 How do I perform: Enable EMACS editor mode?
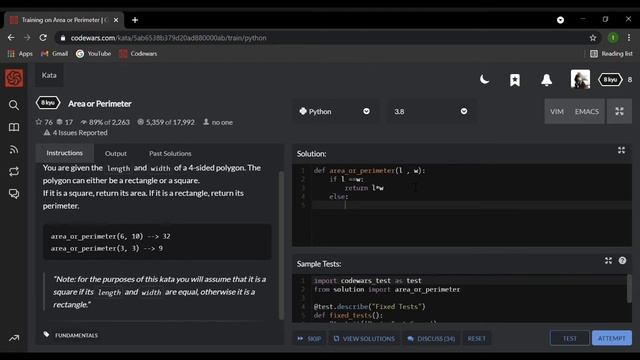587,111
